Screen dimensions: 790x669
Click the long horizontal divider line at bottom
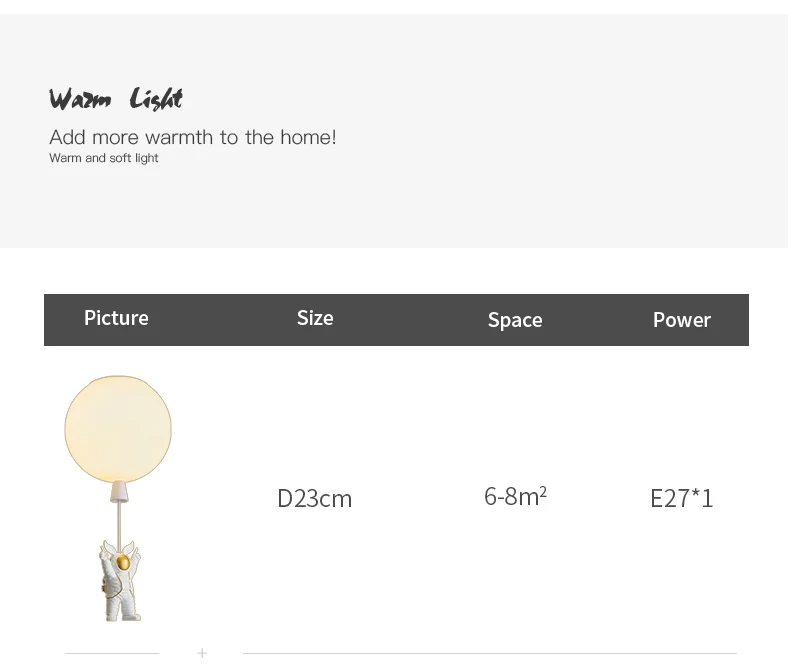coord(490,654)
